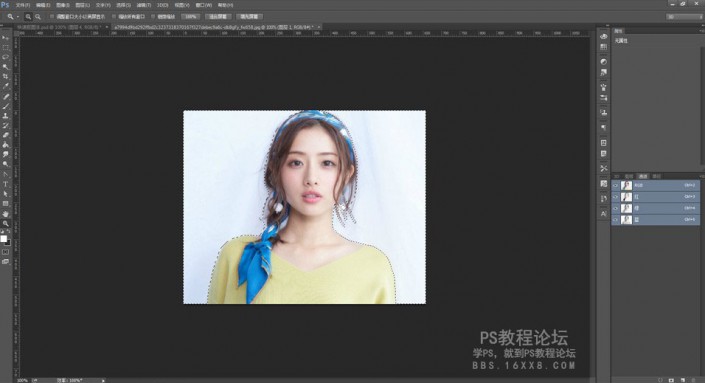The height and width of the screenshot is (383, 705).
Task: Delete current channel trash icon
Action: tap(693, 380)
